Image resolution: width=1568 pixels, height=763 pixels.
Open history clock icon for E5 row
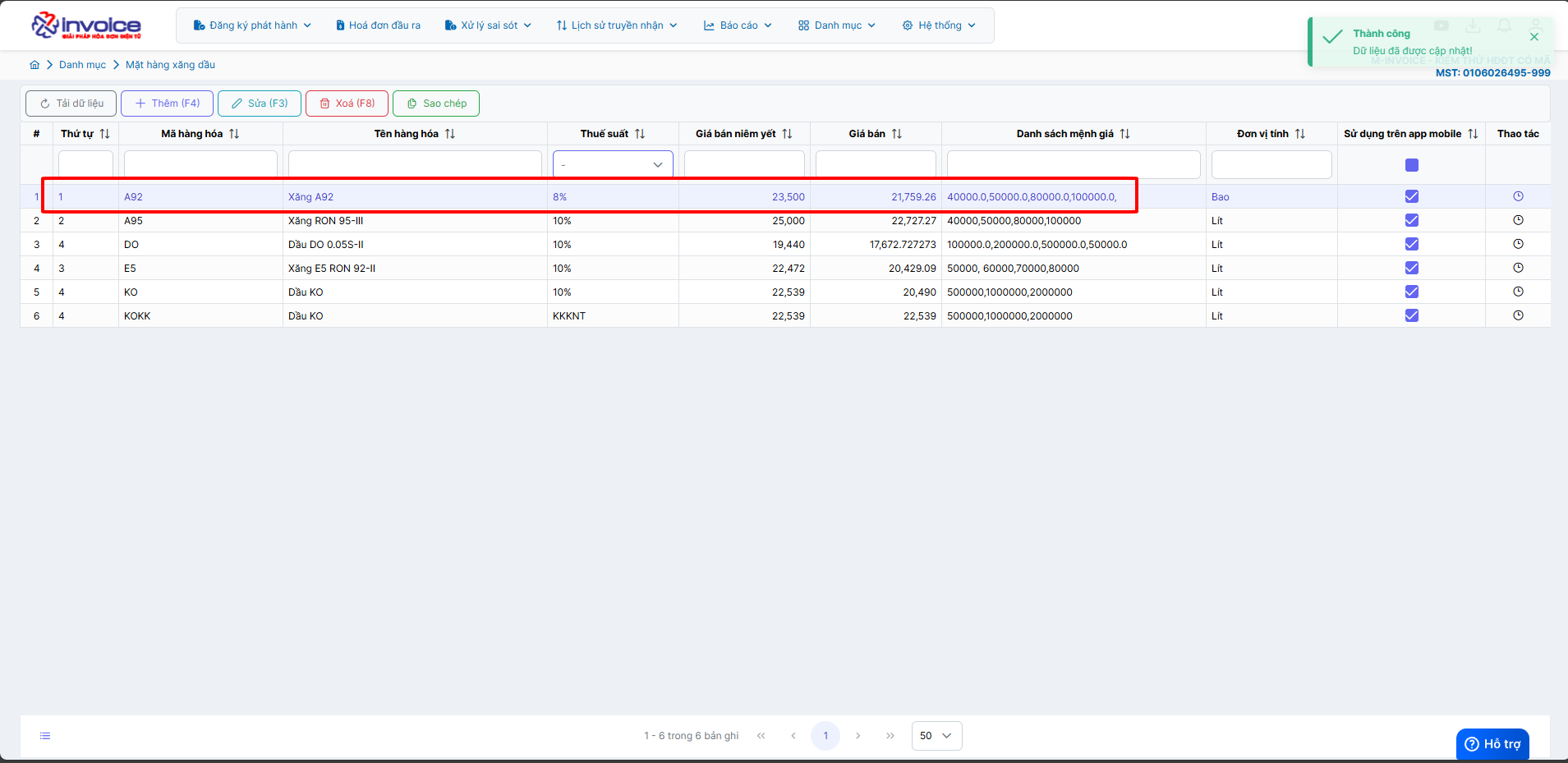click(x=1518, y=268)
